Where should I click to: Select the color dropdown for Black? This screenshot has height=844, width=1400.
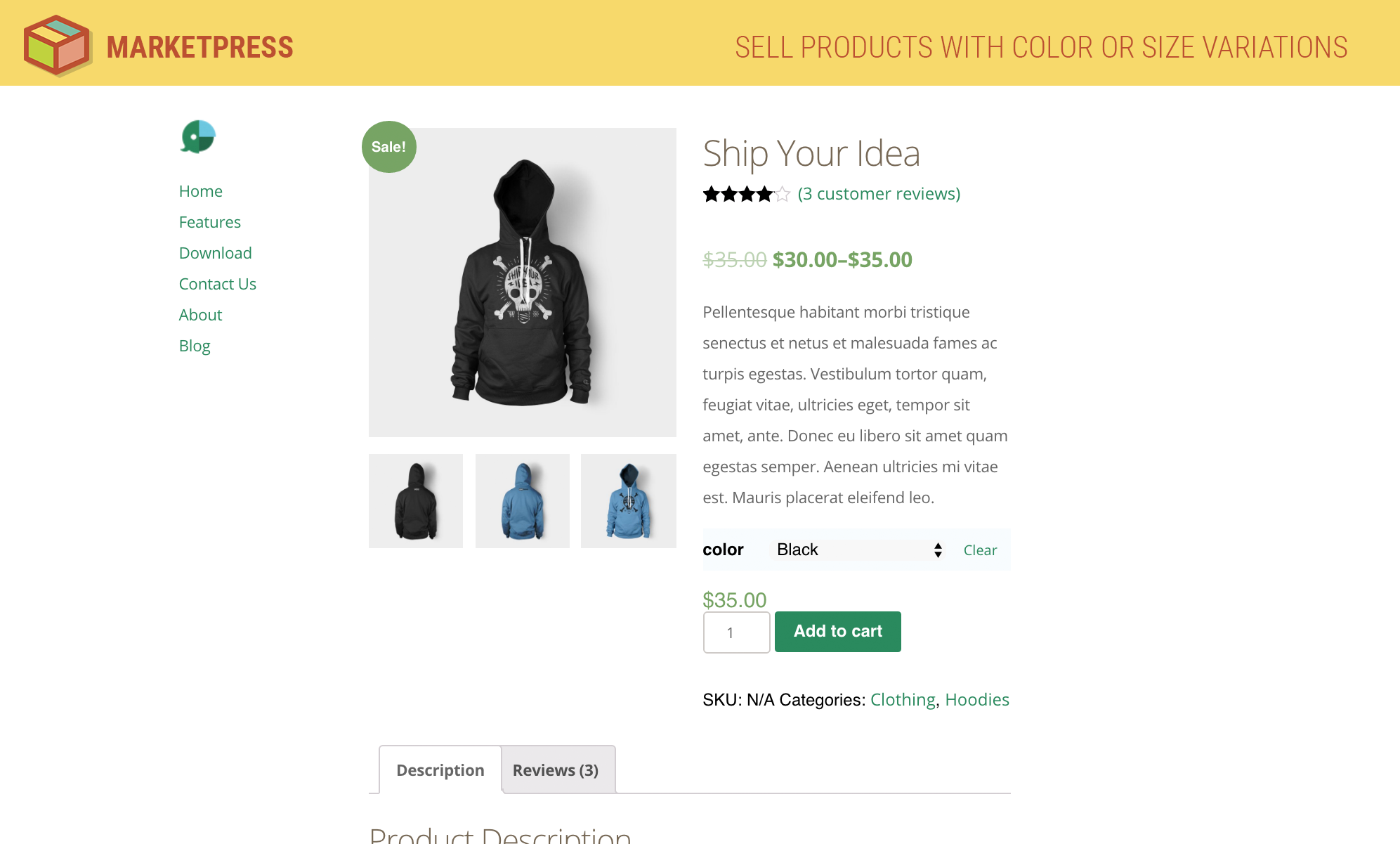[856, 549]
